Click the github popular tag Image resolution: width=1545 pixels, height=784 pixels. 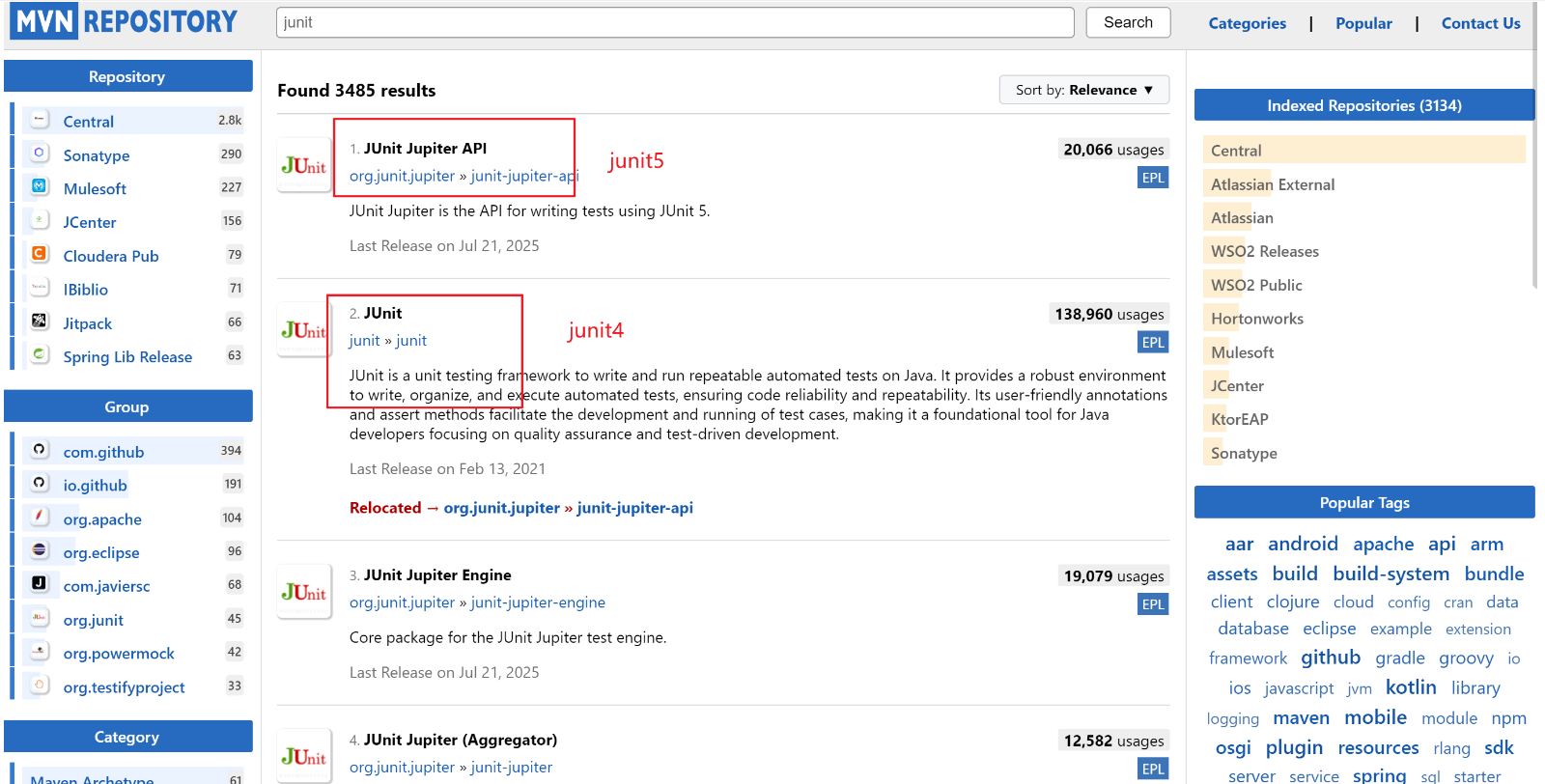coord(1331,658)
